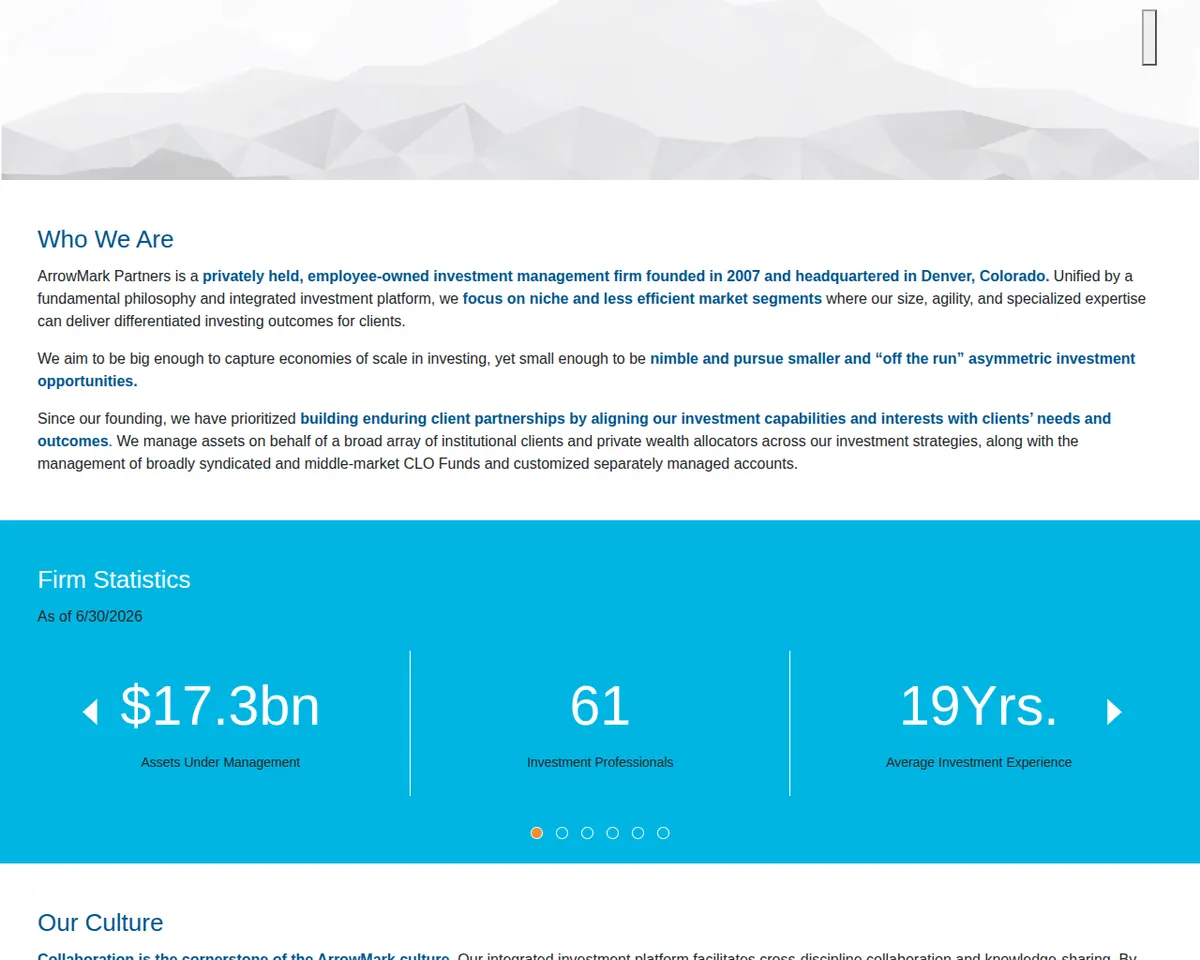Click the 61 statistic value
Screen dimensions: 1200x960
click(600, 706)
